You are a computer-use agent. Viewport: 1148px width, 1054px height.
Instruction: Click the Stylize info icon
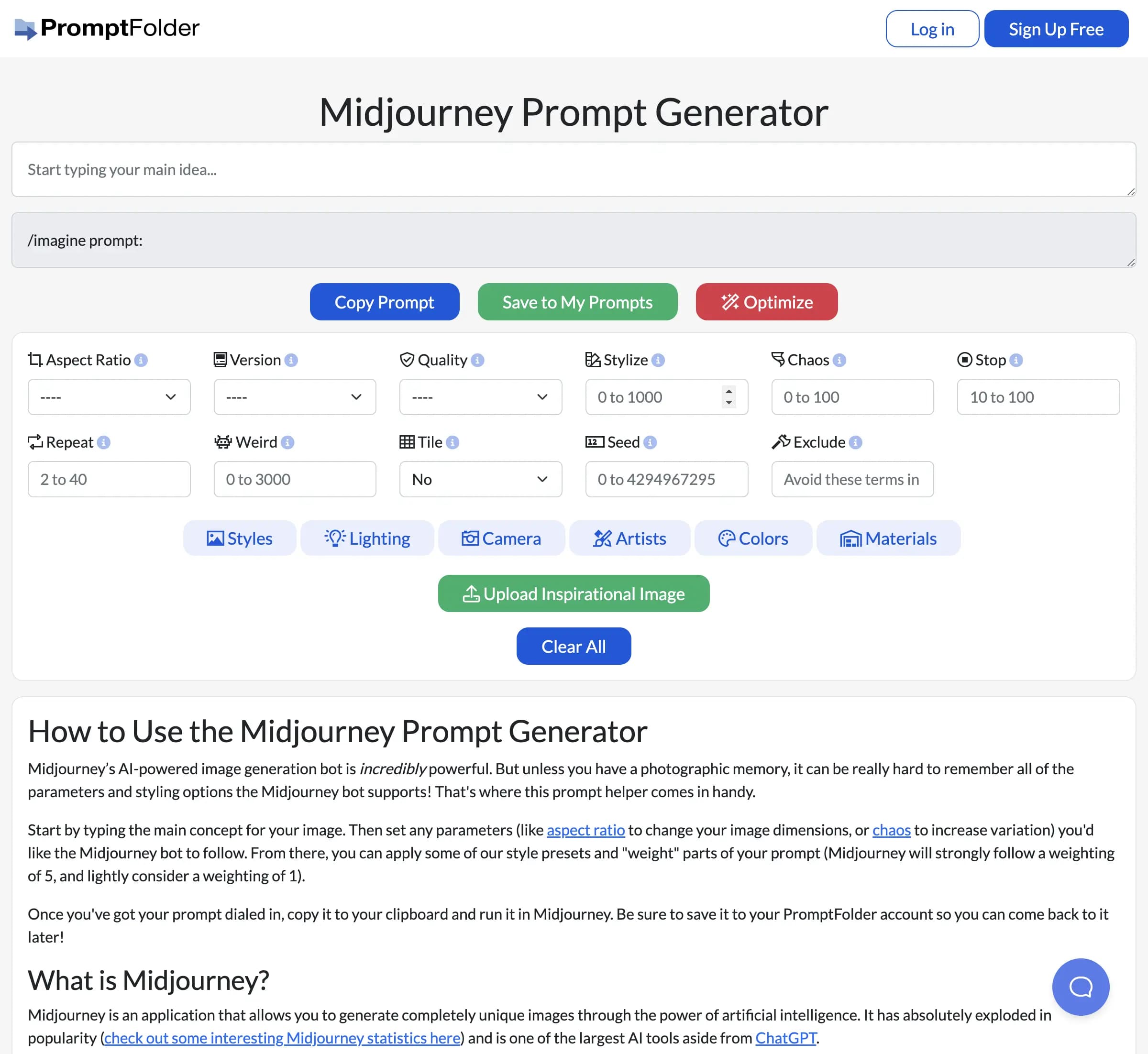[658, 361]
